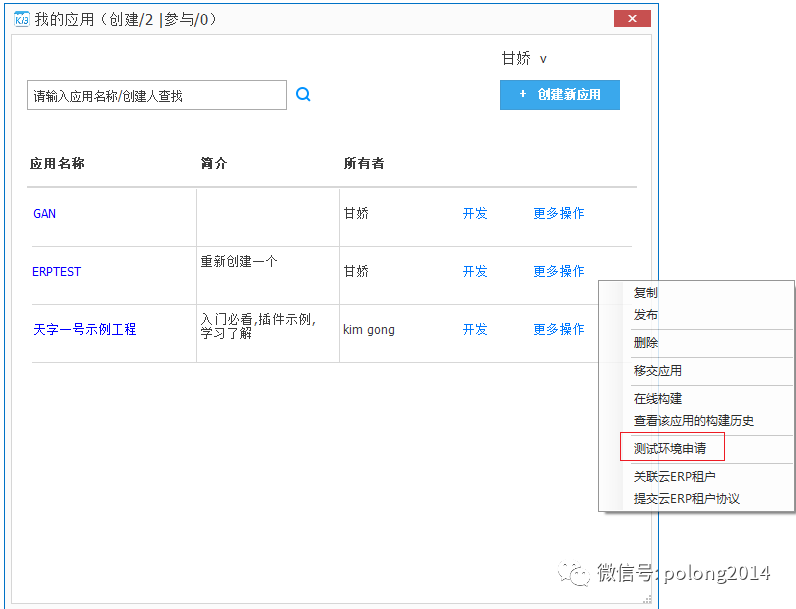Click 开发 in the ERPTEST row
This screenshot has width=796, height=609.
(x=475, y=271)
